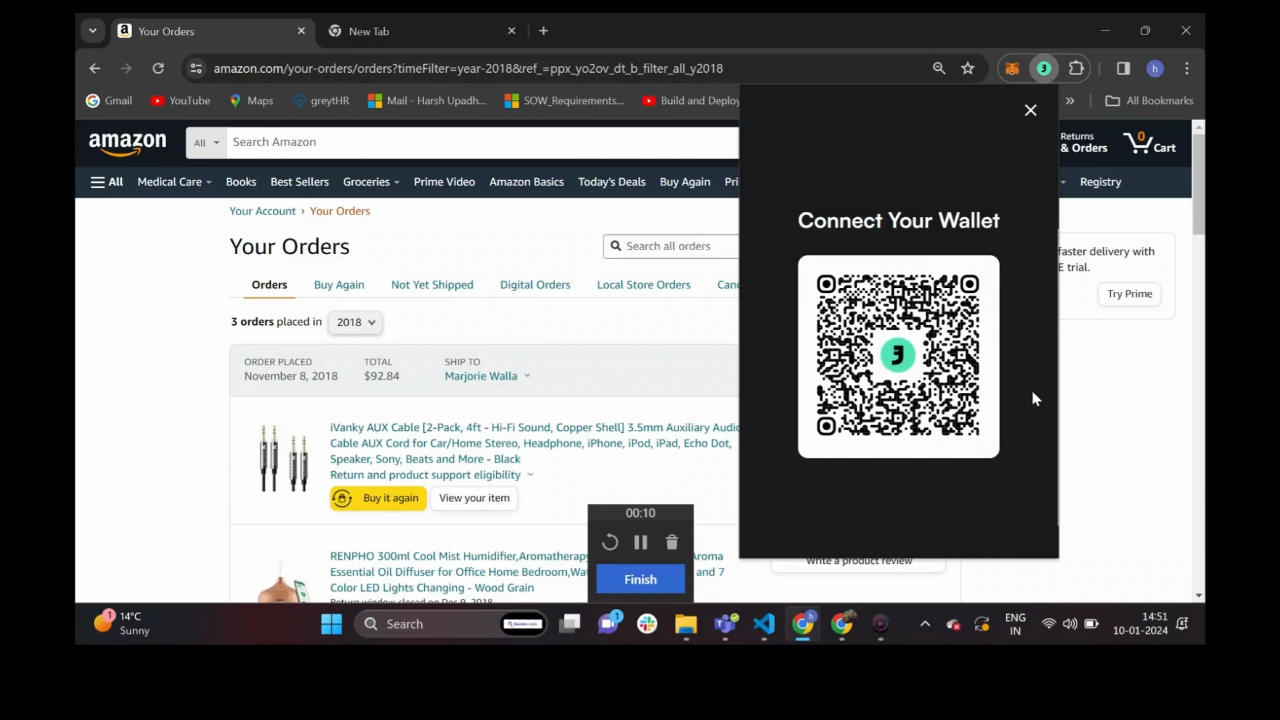Go to Amazon home via logo

(128, 144)
